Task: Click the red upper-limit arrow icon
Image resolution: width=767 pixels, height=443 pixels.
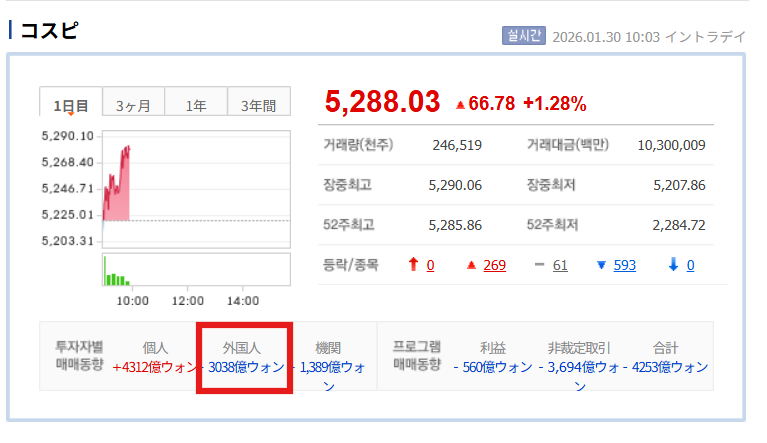Action: (412, 265)
